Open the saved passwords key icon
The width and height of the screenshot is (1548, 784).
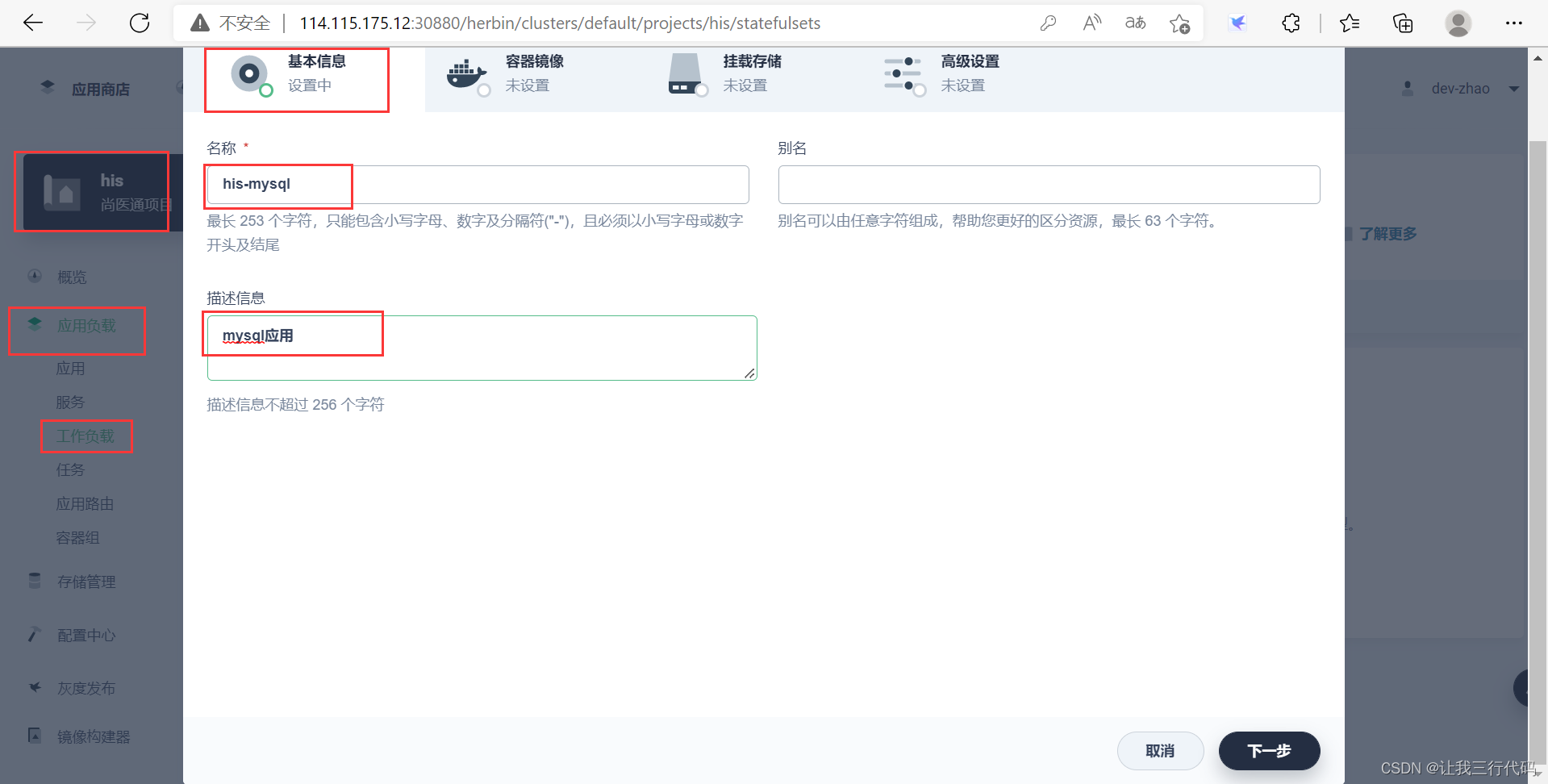(1048, 23)
